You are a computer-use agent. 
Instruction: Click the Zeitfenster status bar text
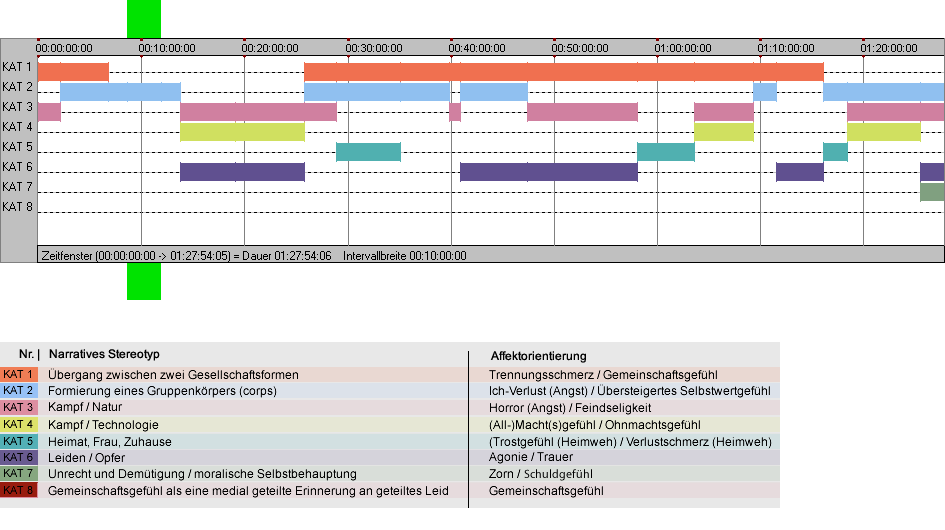pyautogui.click(x=186, y=256)
